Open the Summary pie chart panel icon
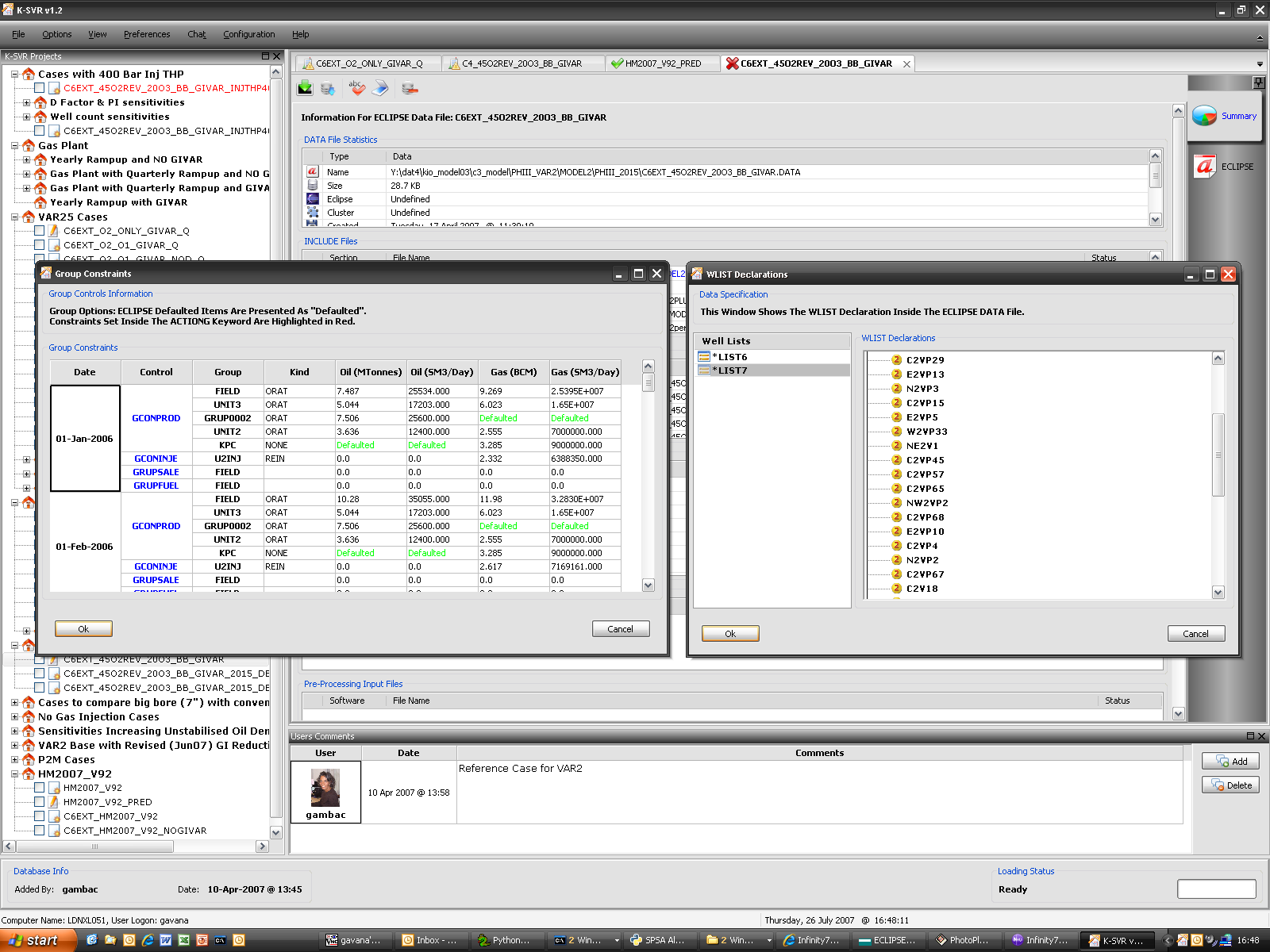Screen dimensions: 1270x952 [1205, 116]
